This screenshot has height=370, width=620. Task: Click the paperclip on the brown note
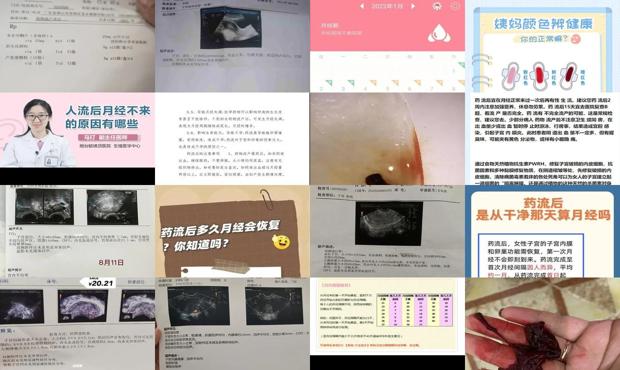[267, 198]
